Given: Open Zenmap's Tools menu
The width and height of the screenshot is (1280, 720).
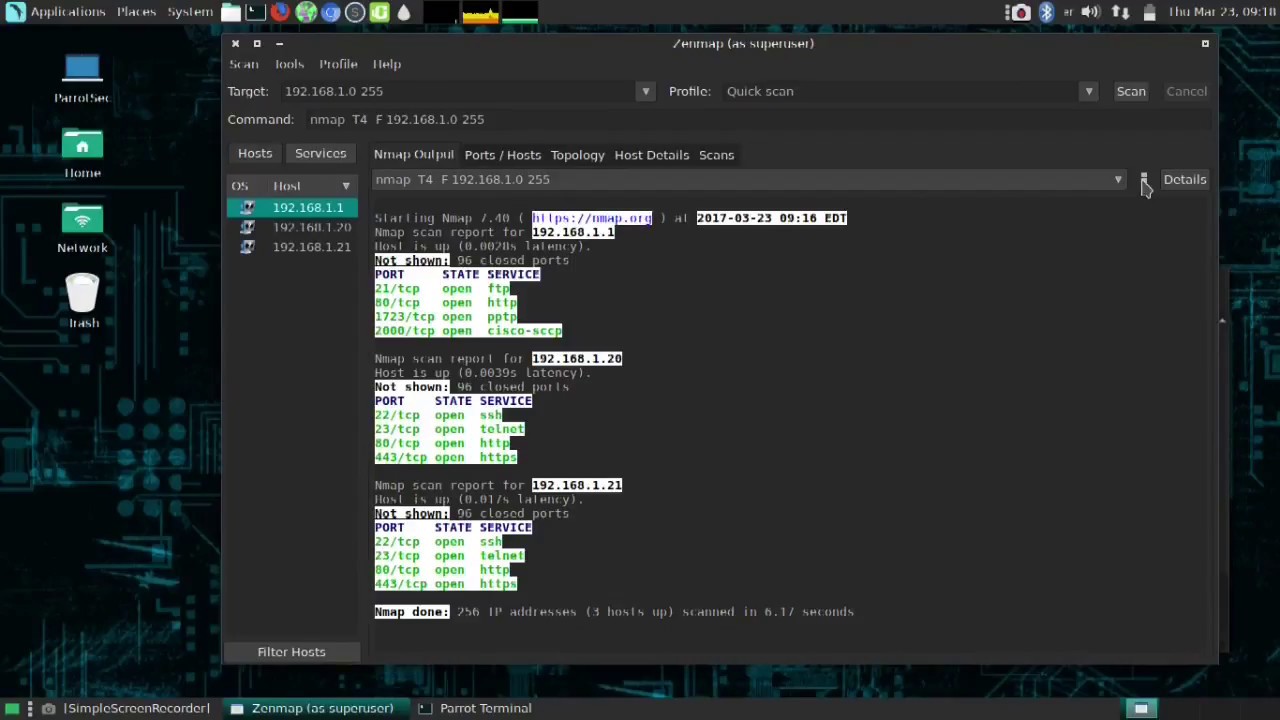Looking at the screenshot, I should tap(289, 64).
